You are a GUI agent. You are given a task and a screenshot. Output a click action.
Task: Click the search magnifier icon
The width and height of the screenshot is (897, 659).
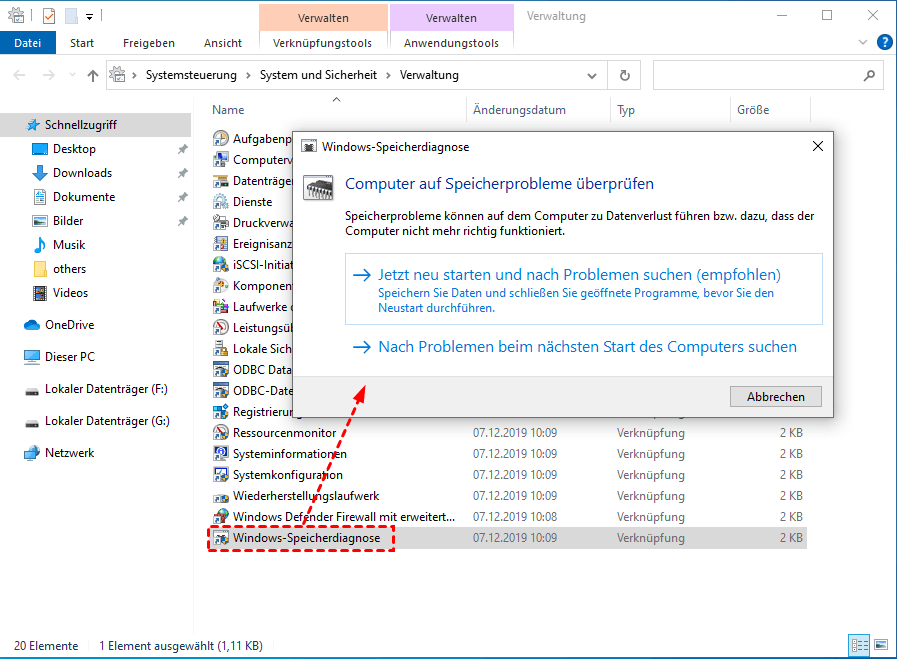click(x=869, y=75)
